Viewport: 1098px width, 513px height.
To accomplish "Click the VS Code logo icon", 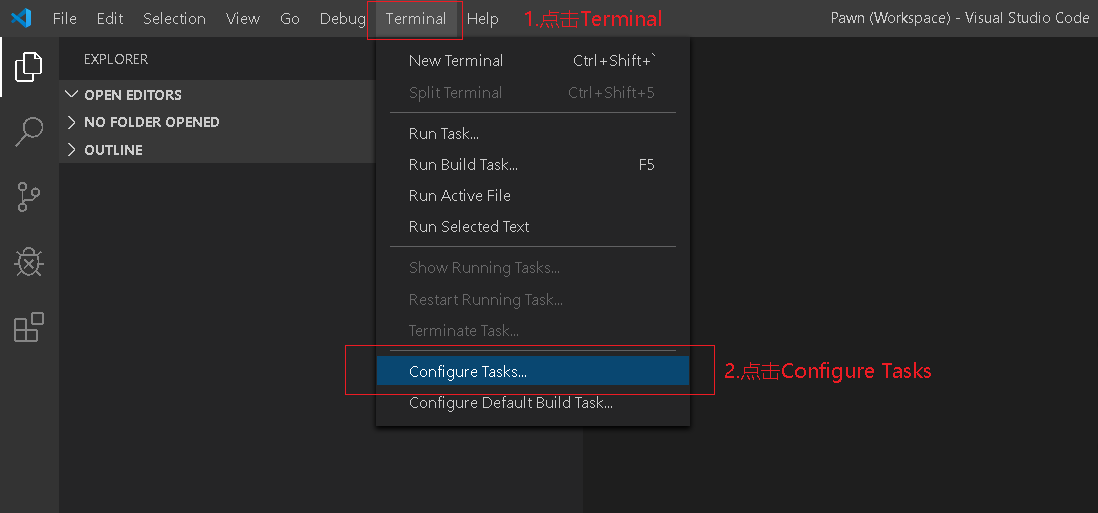I will (x=21, y=19).
